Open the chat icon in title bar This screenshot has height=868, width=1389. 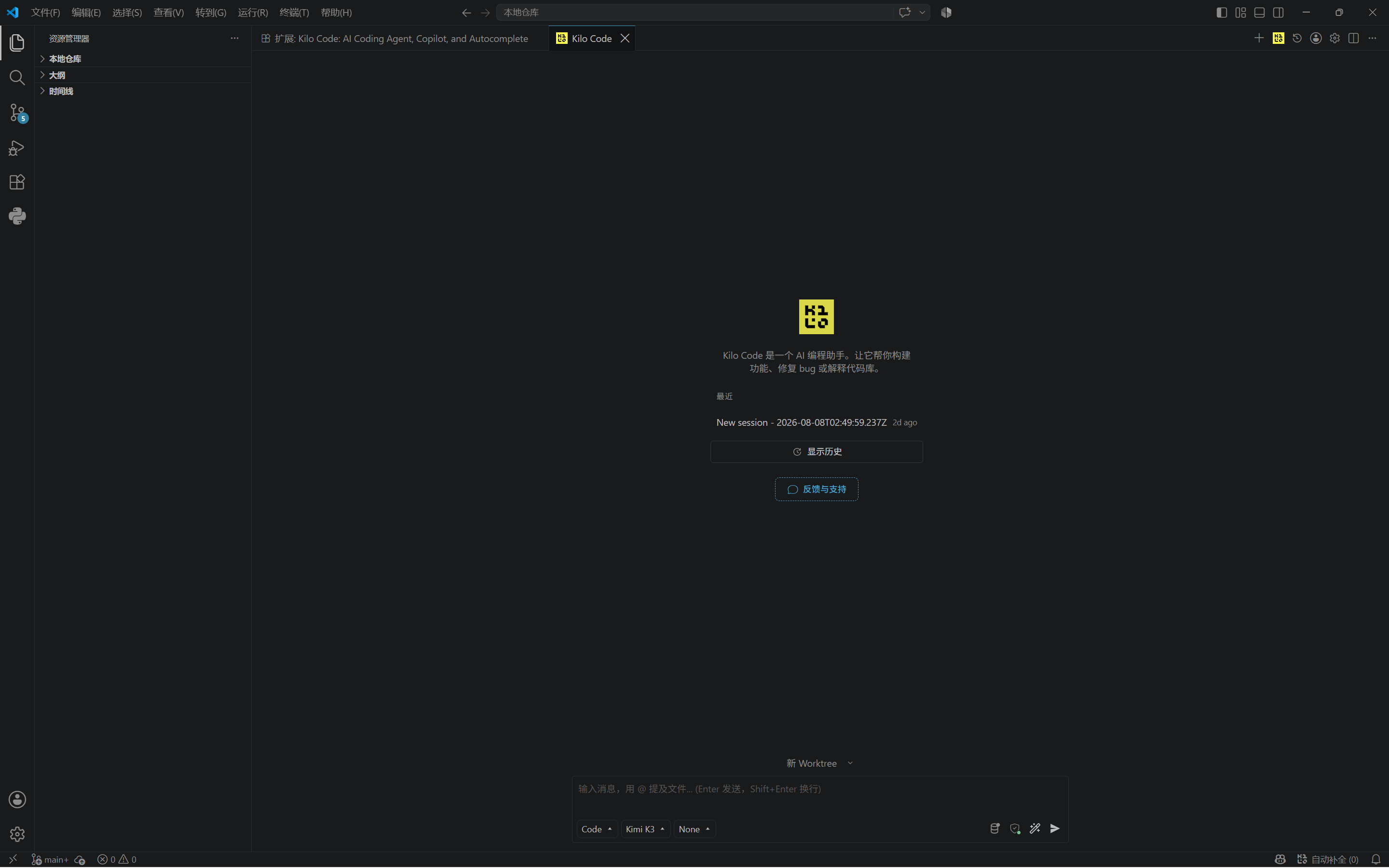click(x=905, y=12)
